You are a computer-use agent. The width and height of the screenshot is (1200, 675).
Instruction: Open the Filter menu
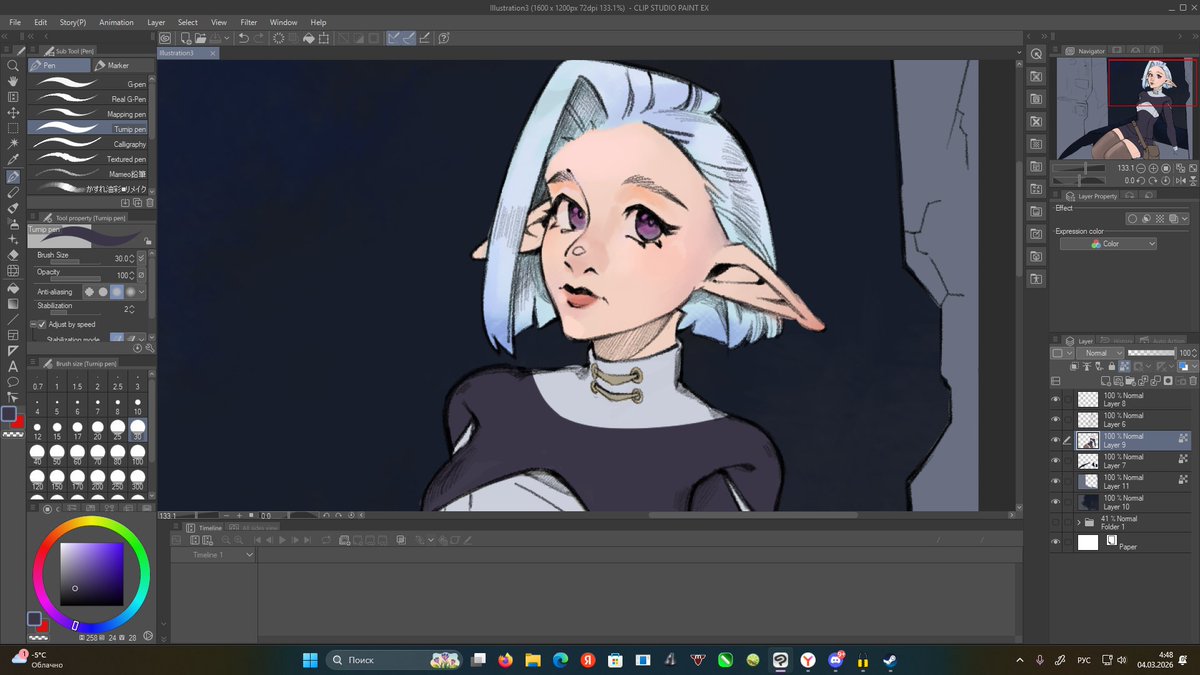pyautogui.click(x=248, y=22)
